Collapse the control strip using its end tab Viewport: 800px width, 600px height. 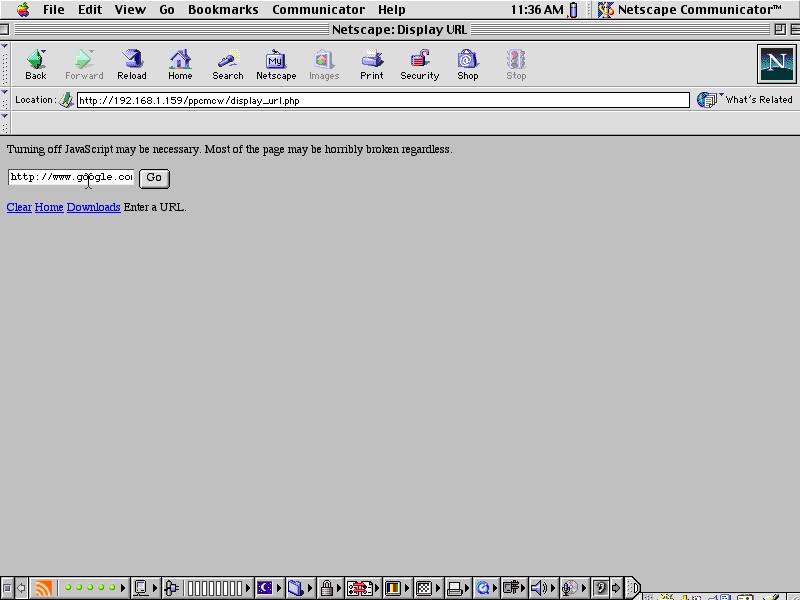click(x=633, y=588)
